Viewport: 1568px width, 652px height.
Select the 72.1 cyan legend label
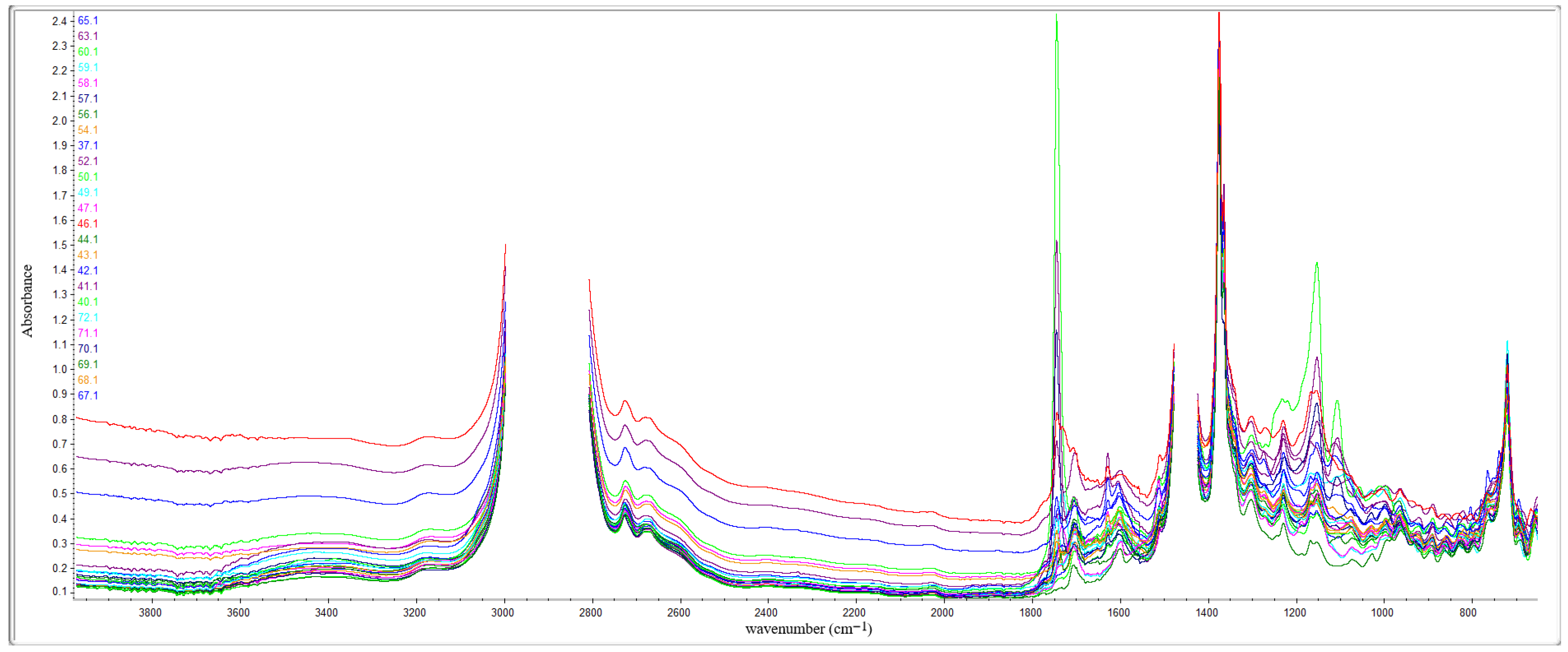88,318
